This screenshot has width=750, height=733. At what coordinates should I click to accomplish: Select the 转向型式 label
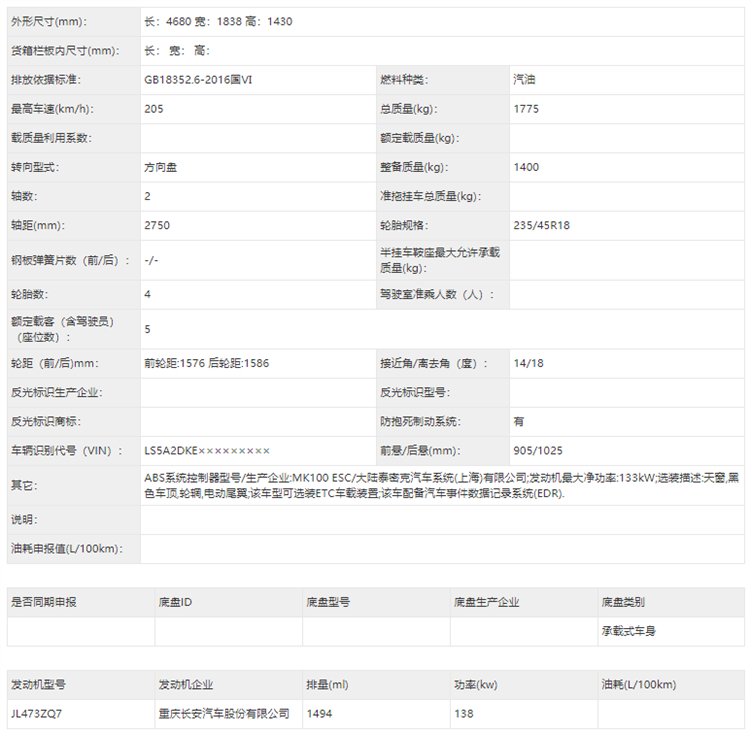click(35, 167)
